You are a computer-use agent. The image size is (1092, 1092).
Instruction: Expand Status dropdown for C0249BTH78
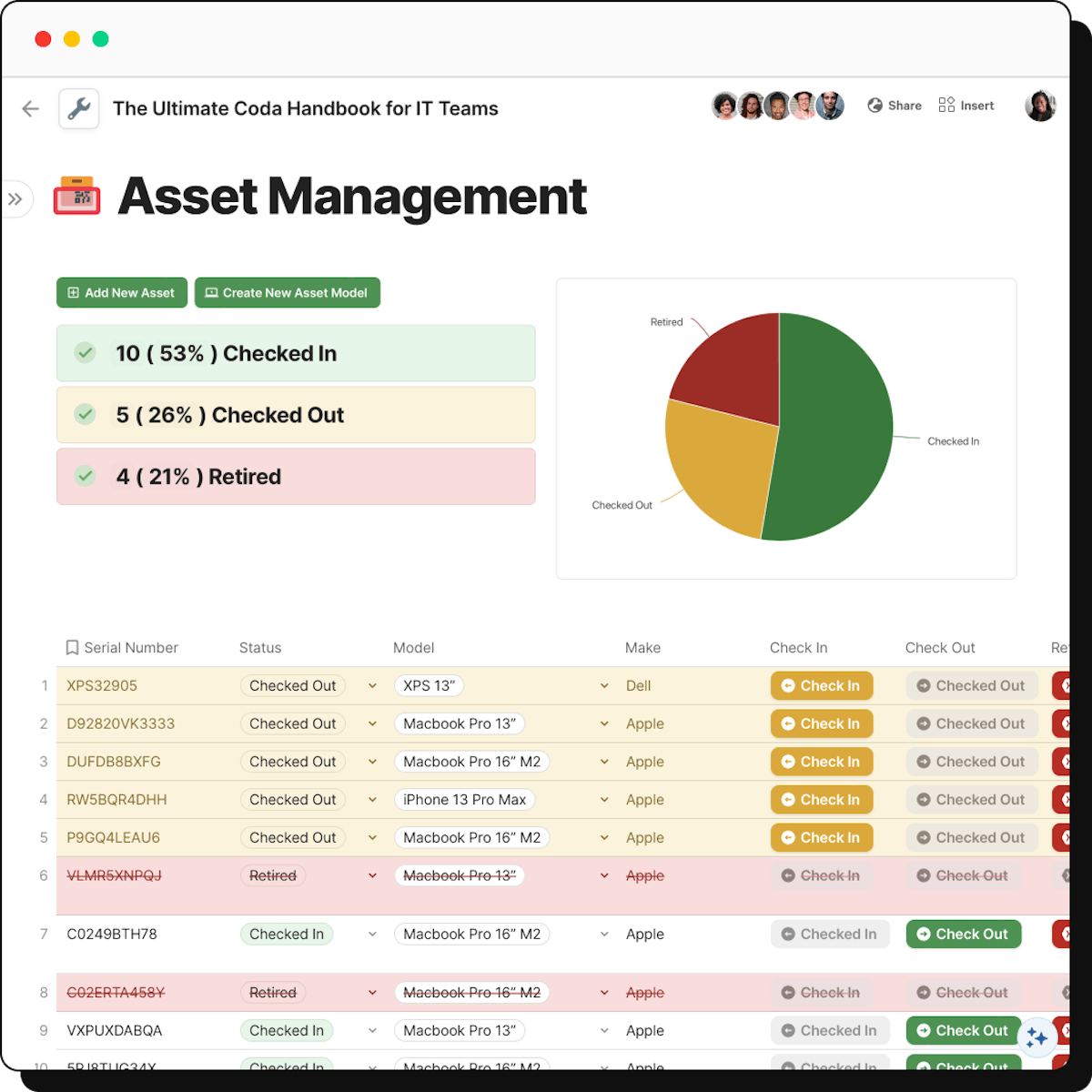(x=372, y=935)
